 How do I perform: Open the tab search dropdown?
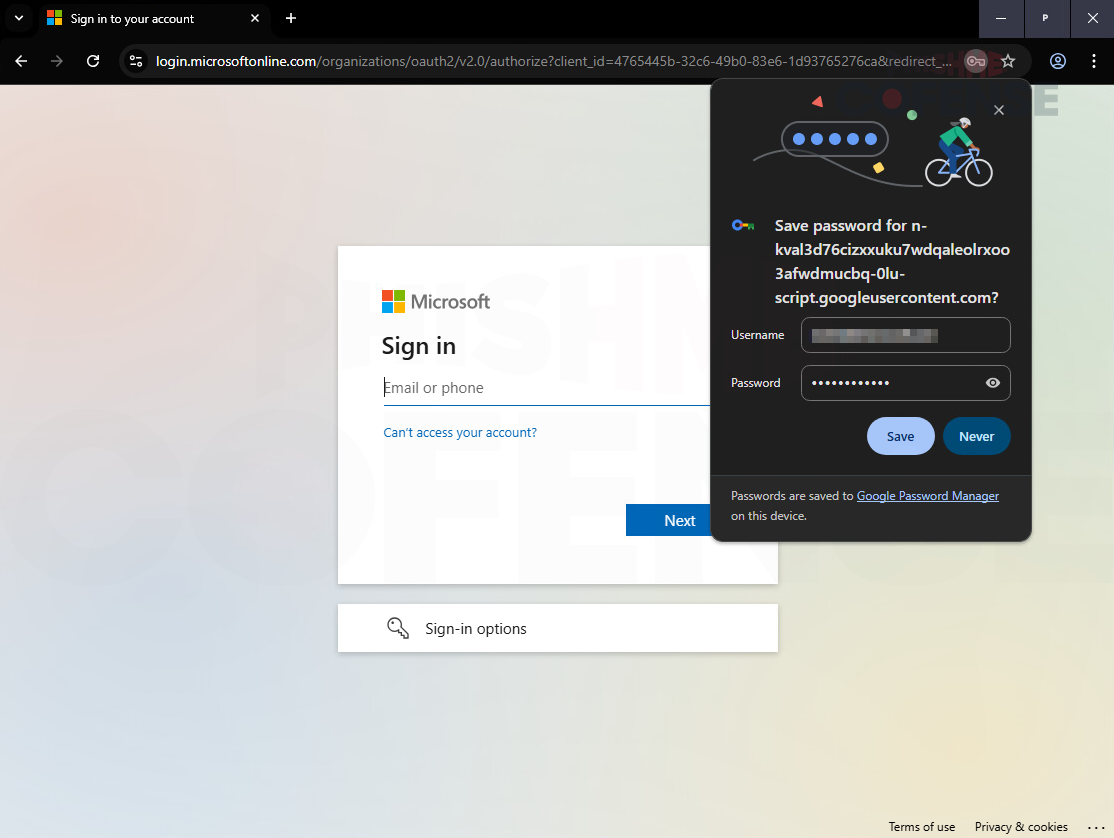point(19,18)
